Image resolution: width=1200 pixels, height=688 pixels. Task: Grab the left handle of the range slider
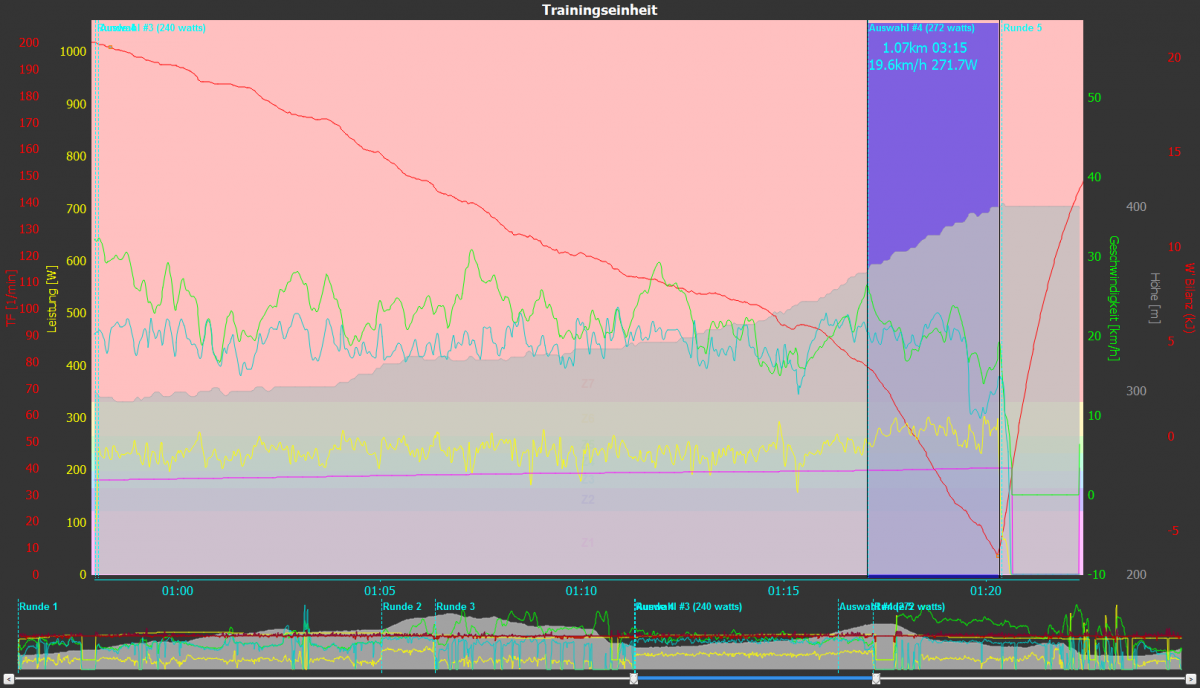pos(634,679)
